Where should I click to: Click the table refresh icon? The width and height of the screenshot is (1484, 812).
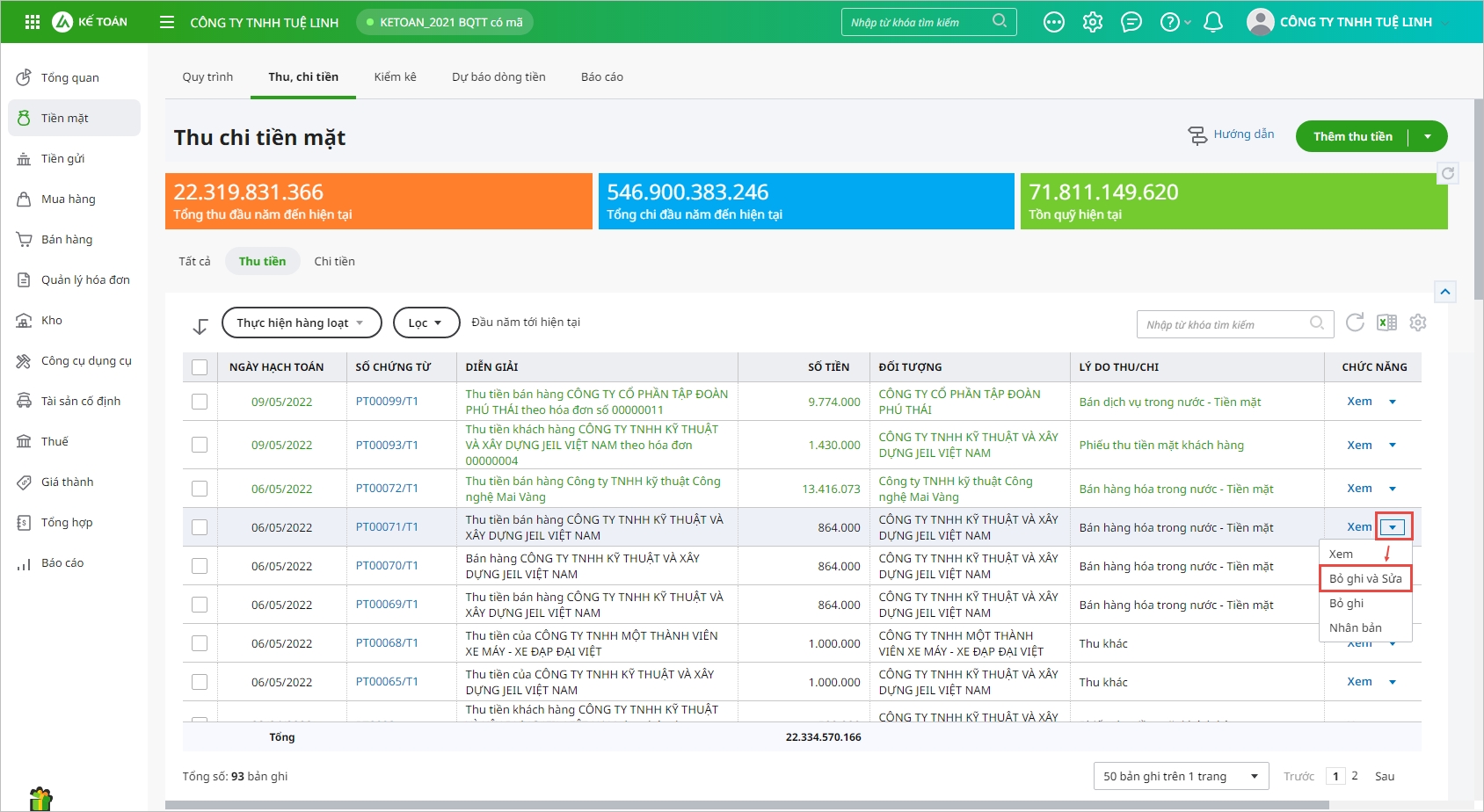click(x=1355, y=323)
